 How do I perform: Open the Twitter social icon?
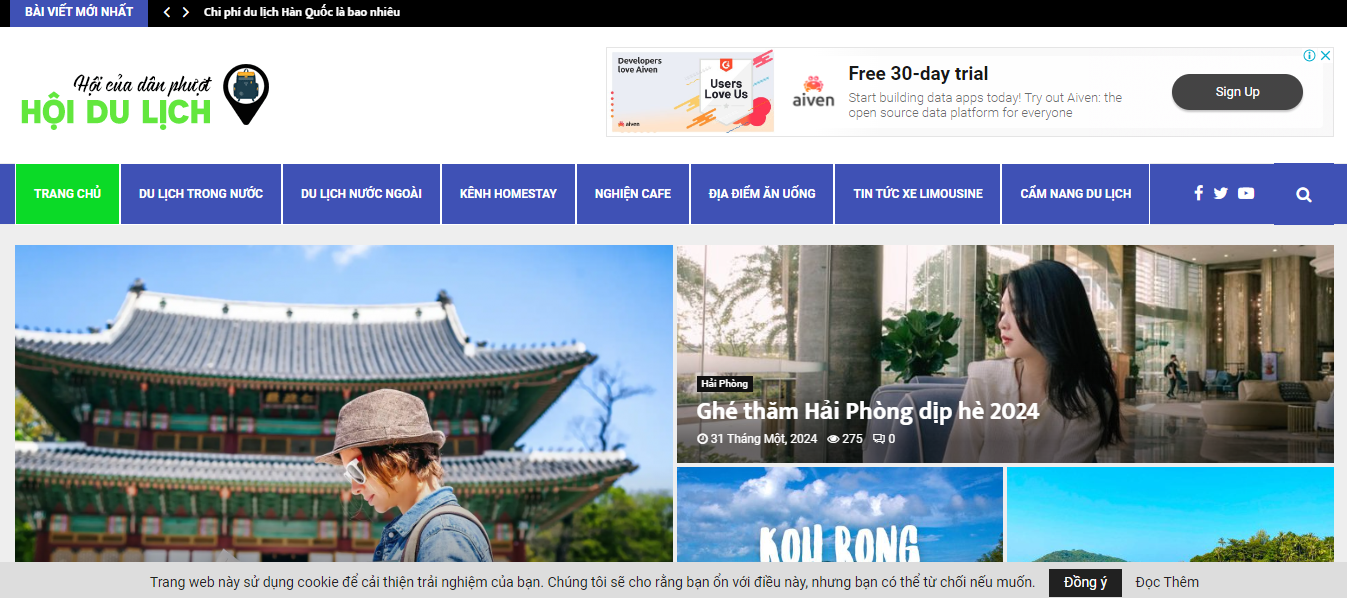1221,193
